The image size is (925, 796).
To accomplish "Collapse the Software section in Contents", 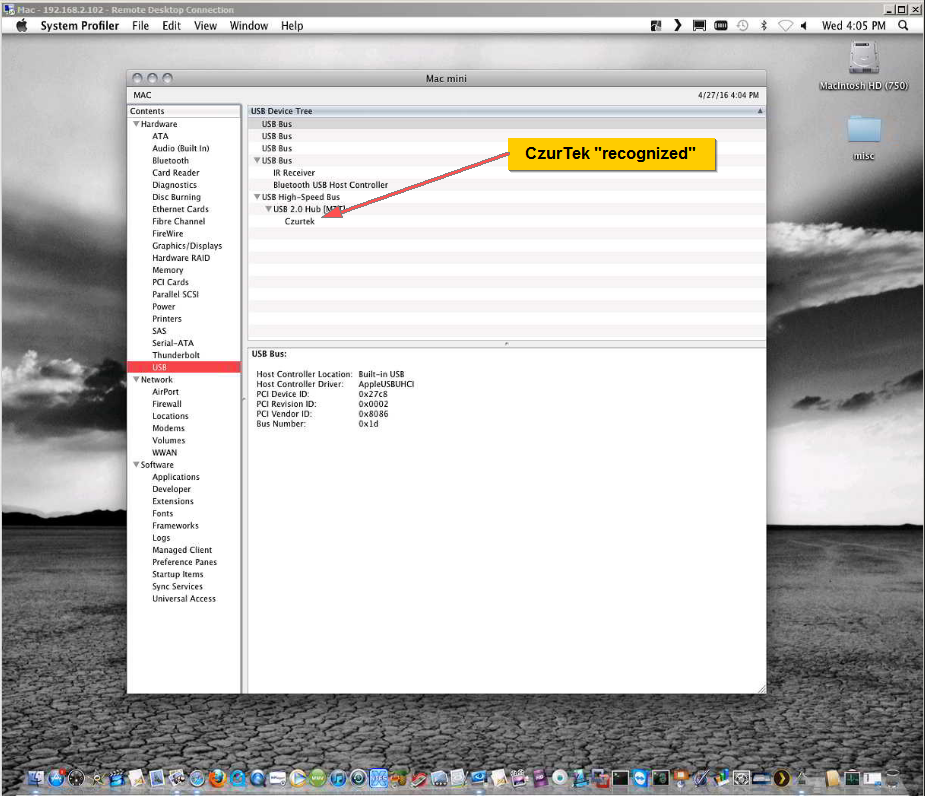I will pos(136,464).
